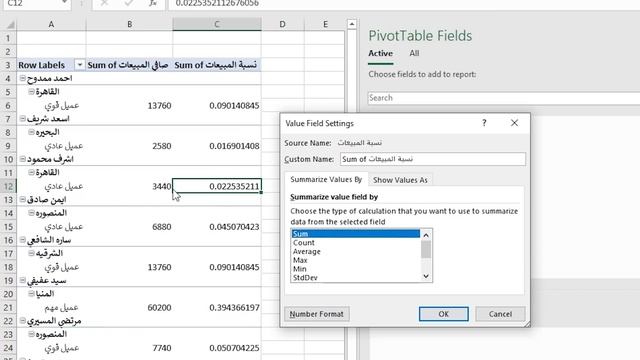Screen dimensions: 640x360
Task: Open the Name Box dropdown arrow
Action: tap(64, 3)
